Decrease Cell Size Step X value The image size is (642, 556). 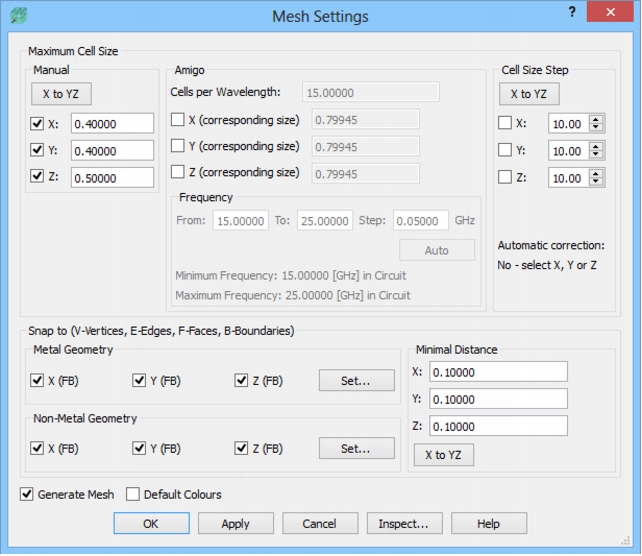596,127
